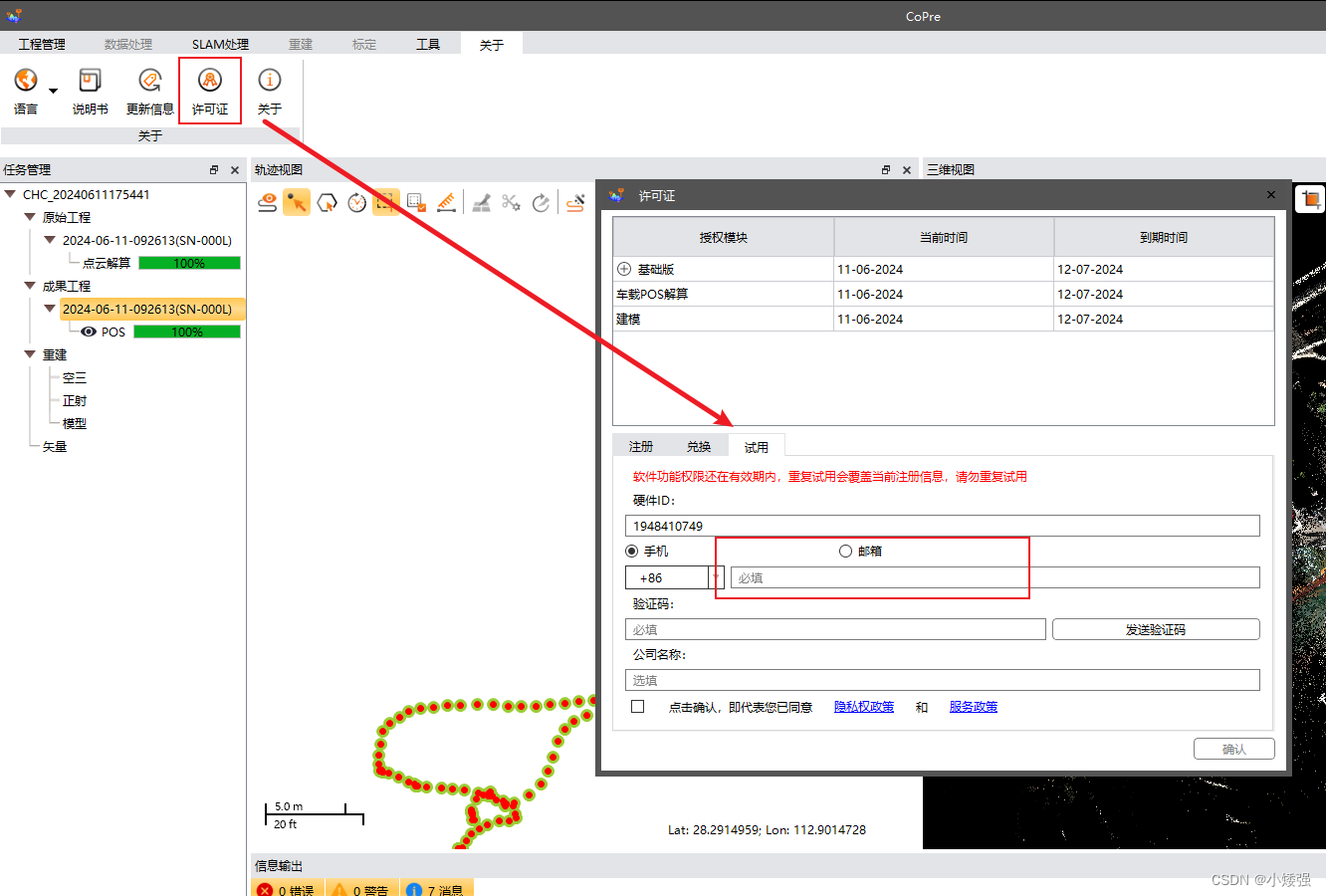The image size is (1326, 896).
Task: Switch to the SLAM处理 ribbon tab
Action: (x=220, y=44)
